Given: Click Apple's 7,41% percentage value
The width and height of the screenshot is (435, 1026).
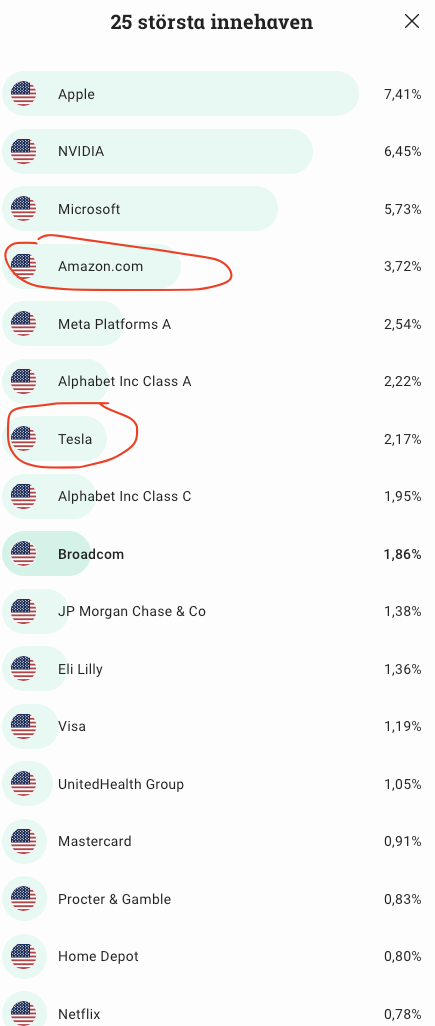Looking at the screenshot, I should click(x=402, y=94).
